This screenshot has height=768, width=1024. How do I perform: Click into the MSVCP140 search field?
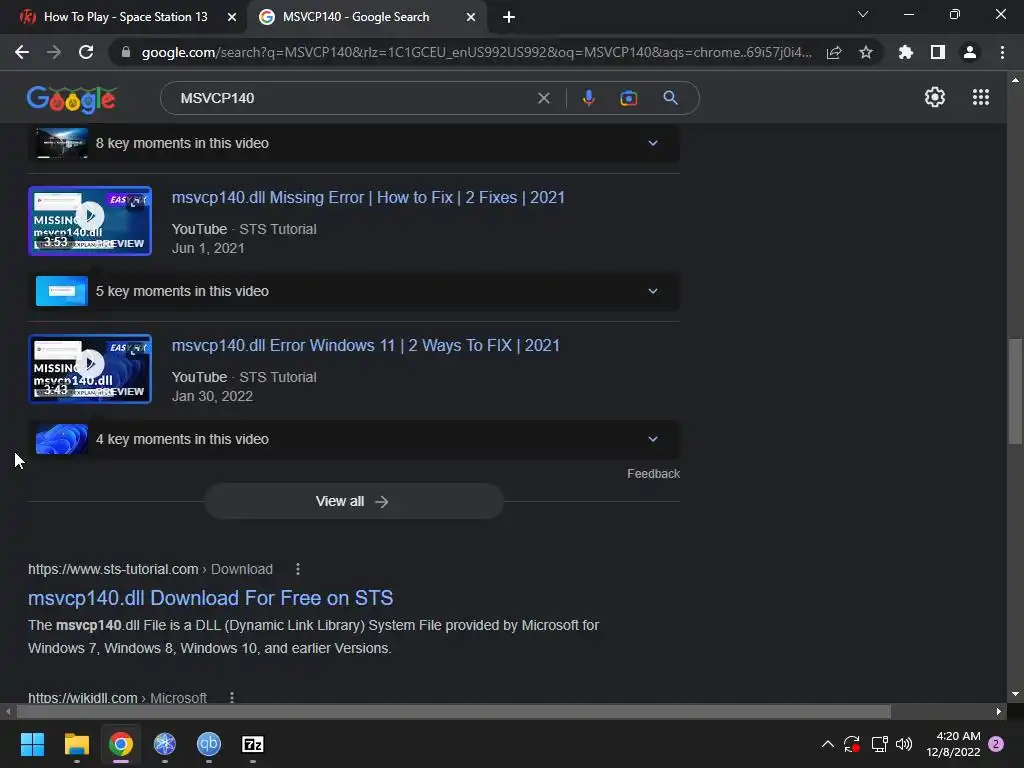(353, 98)
